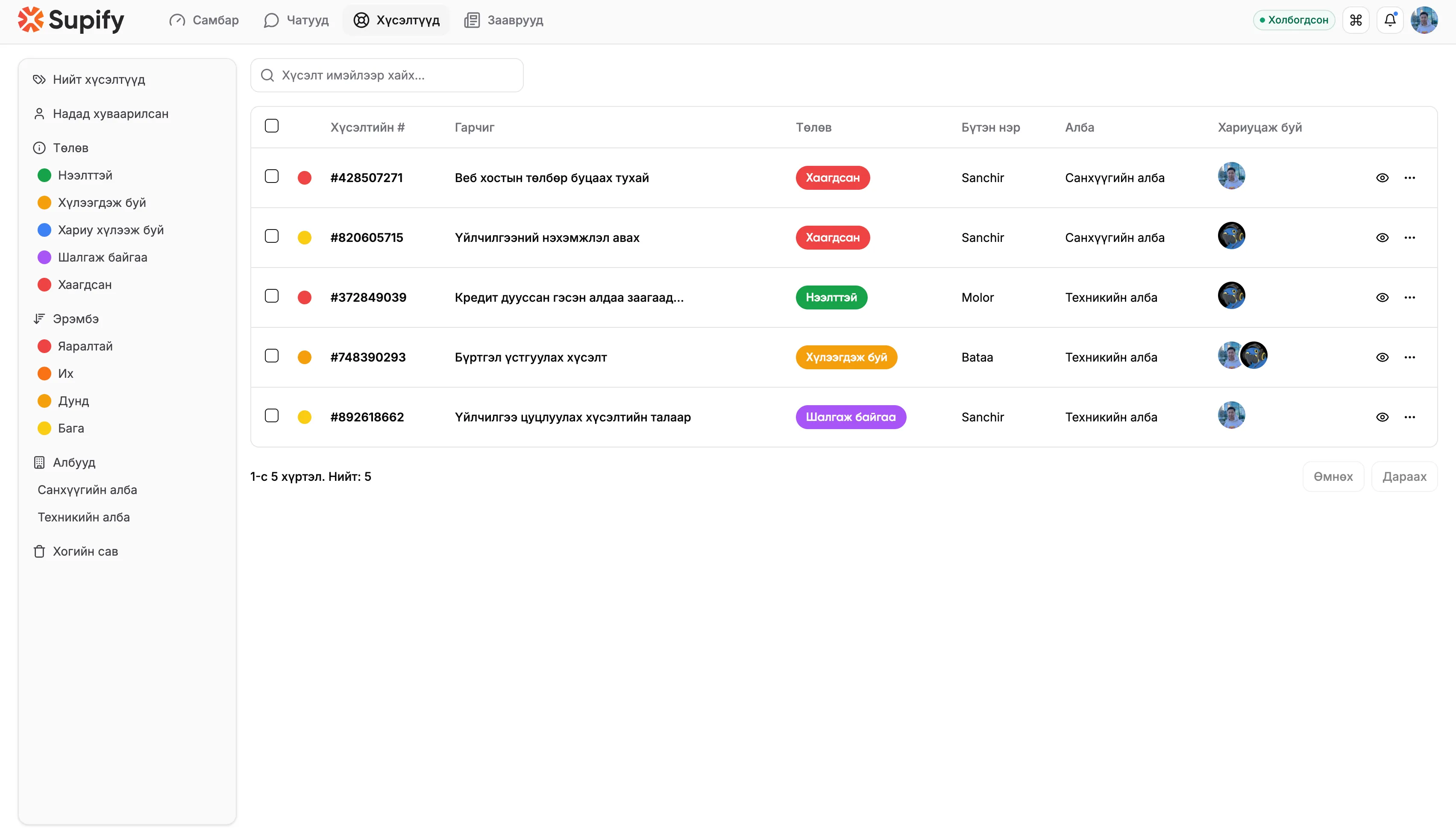Click the request email search field
This screenshot has width=1456, height=836.
pos(387,75)
